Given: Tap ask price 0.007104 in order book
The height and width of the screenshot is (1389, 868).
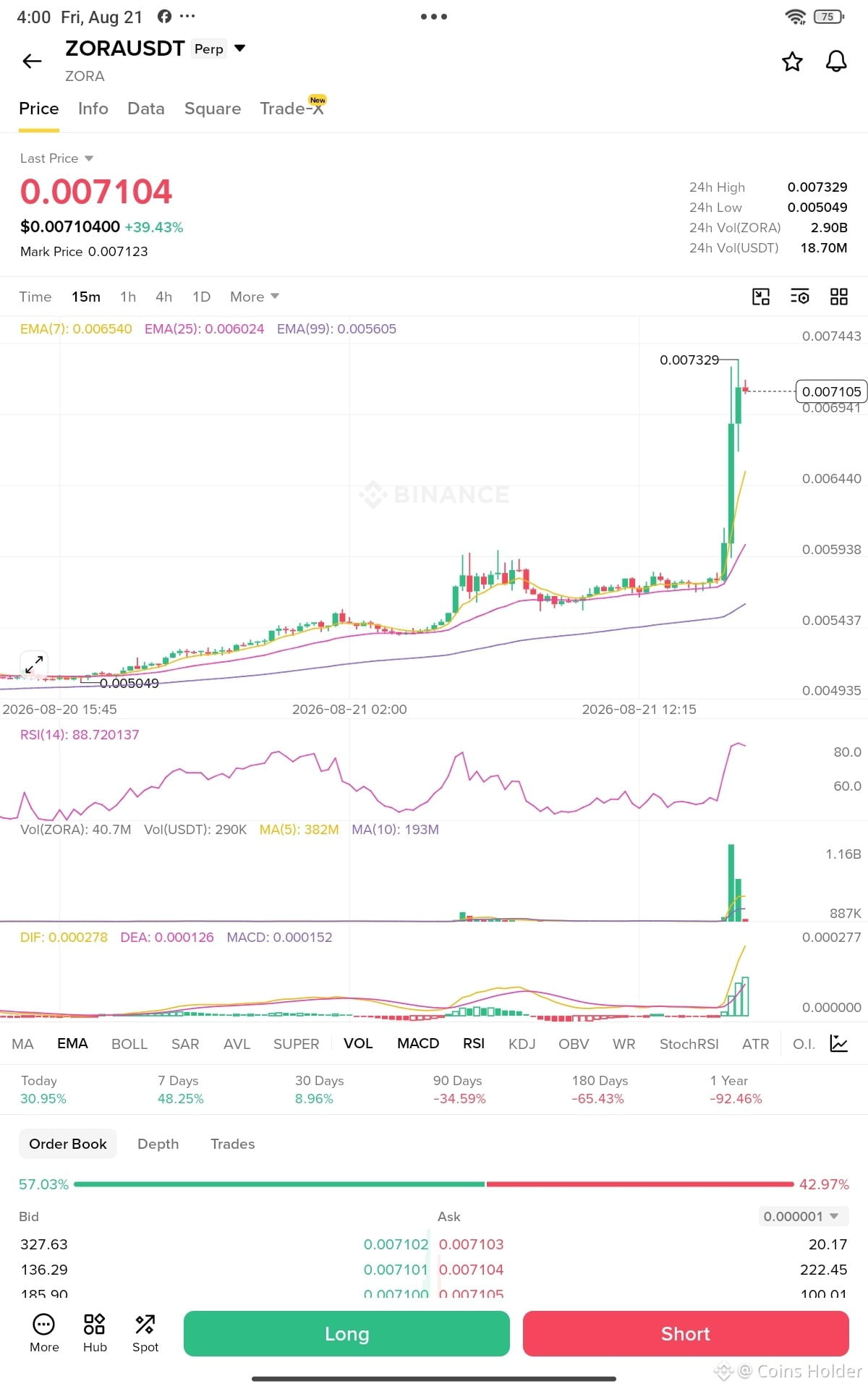Looking at the screenshot, I should 471,1270.
